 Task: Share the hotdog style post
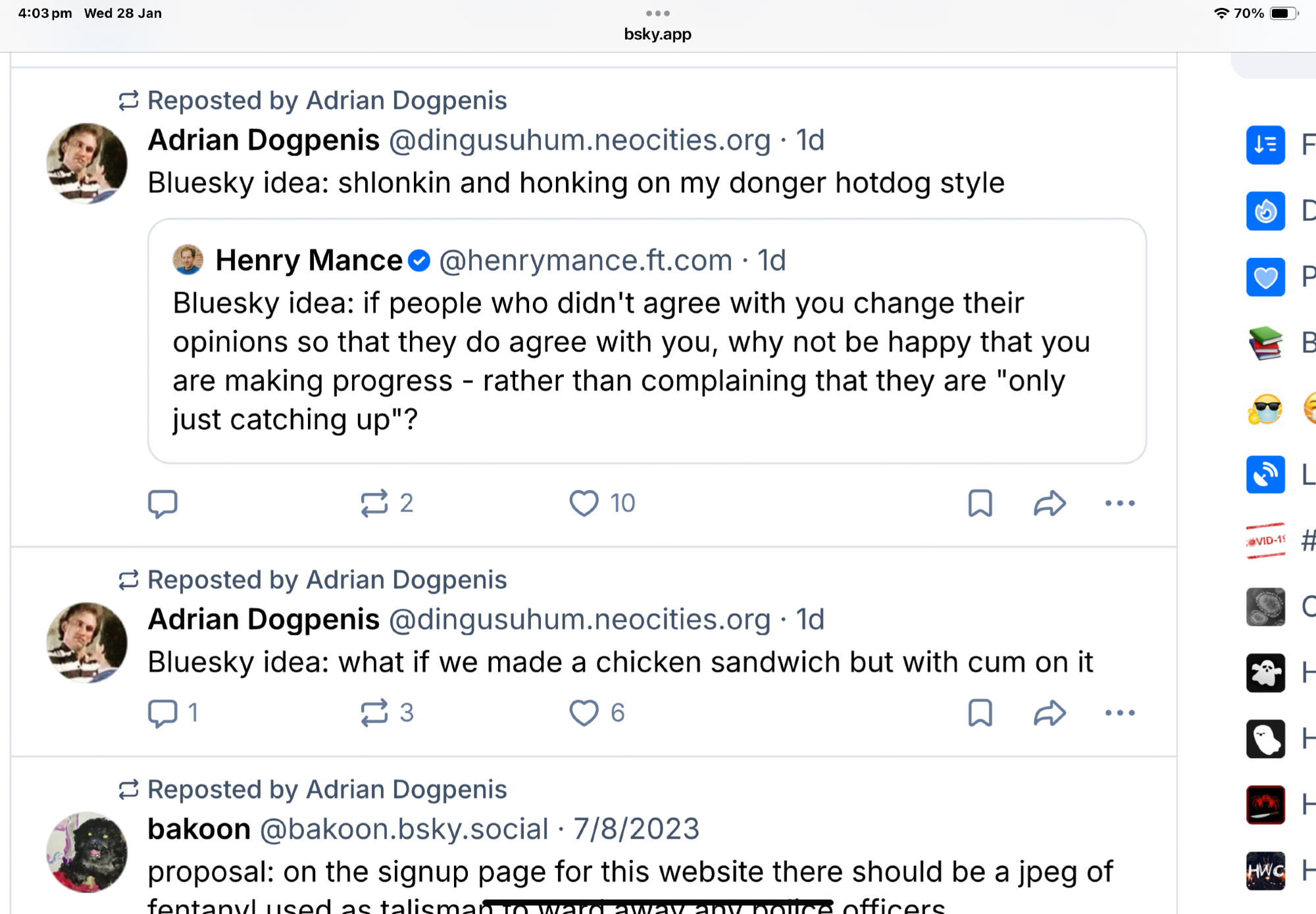tap(1050, 503)
